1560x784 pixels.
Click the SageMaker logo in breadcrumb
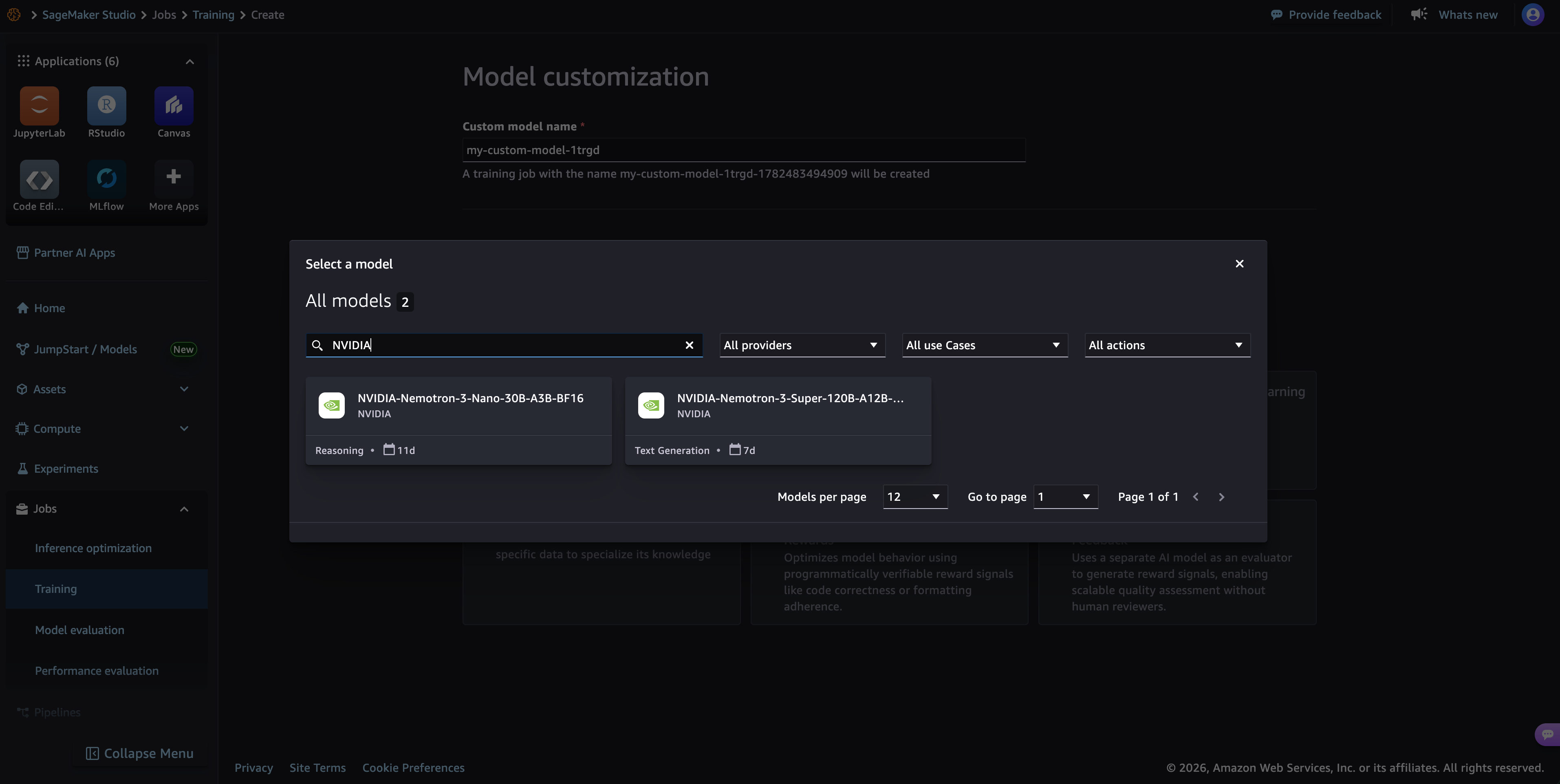point(14,15)
